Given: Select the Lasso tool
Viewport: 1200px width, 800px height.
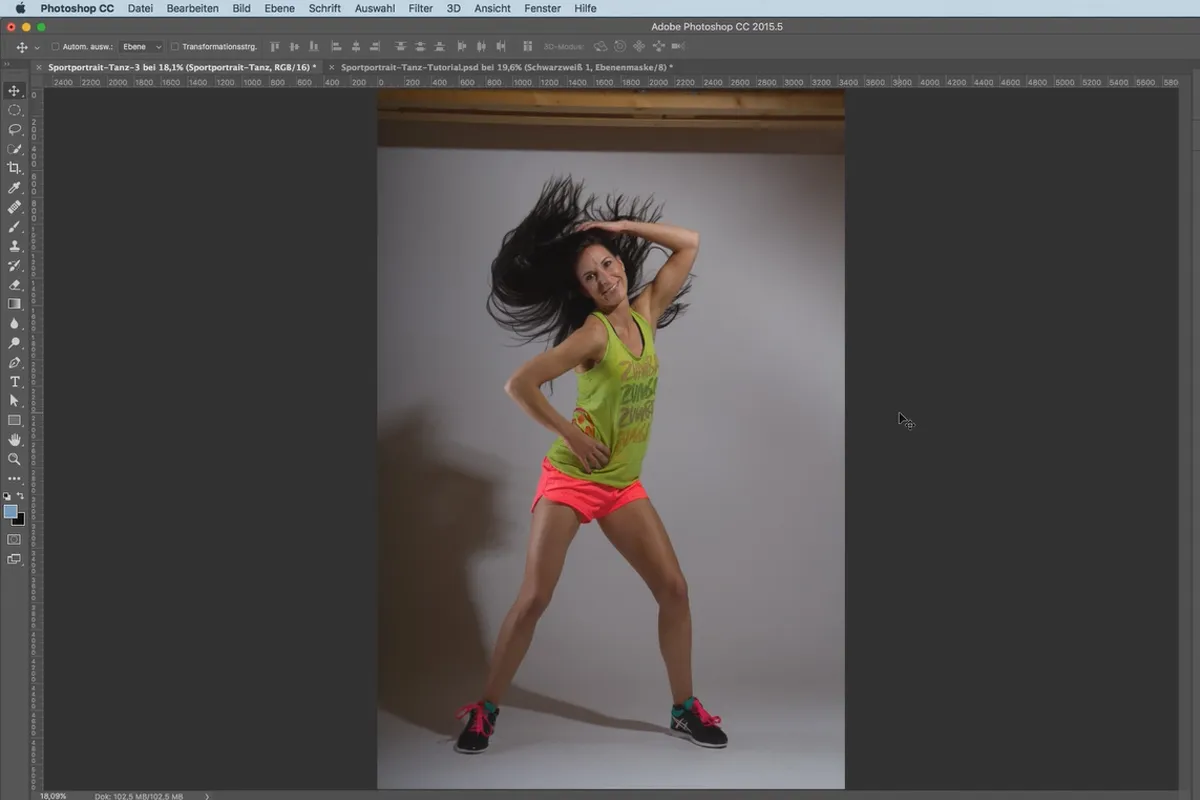Looking at the screenshot, I should point(14,129).
